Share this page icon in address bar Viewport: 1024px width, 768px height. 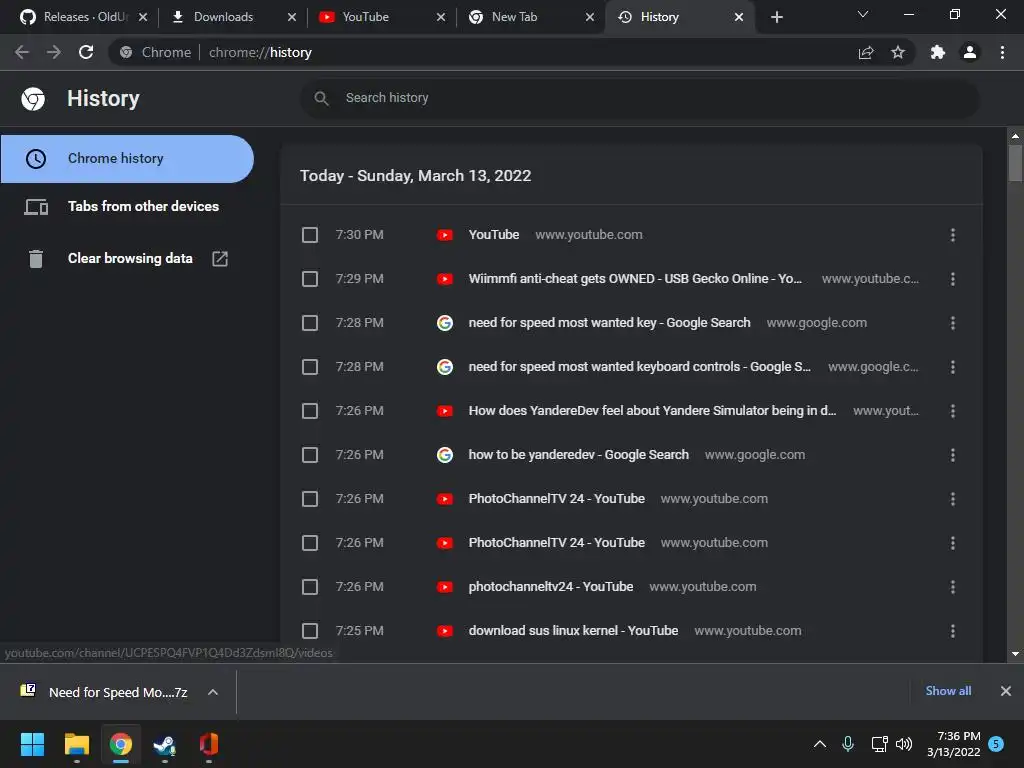click(866, 52)
